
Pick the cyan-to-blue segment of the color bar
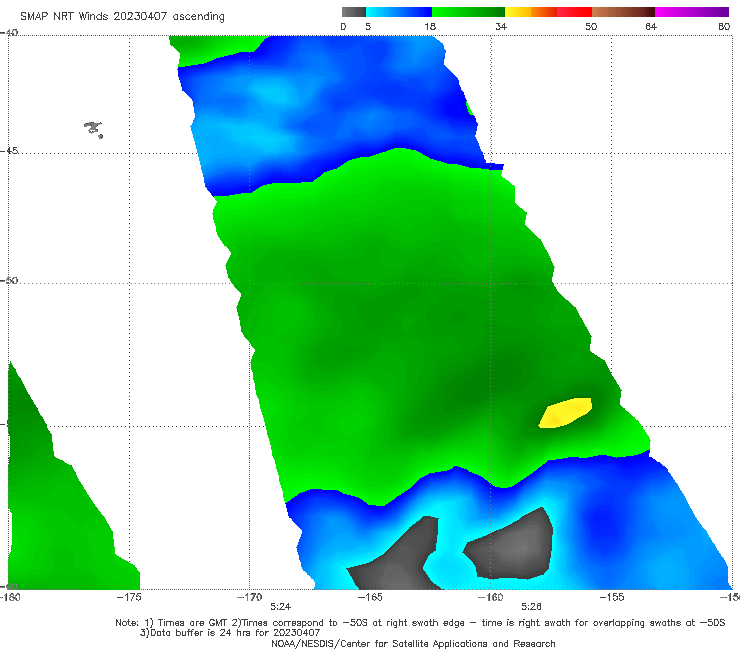(x=399, y=12)
